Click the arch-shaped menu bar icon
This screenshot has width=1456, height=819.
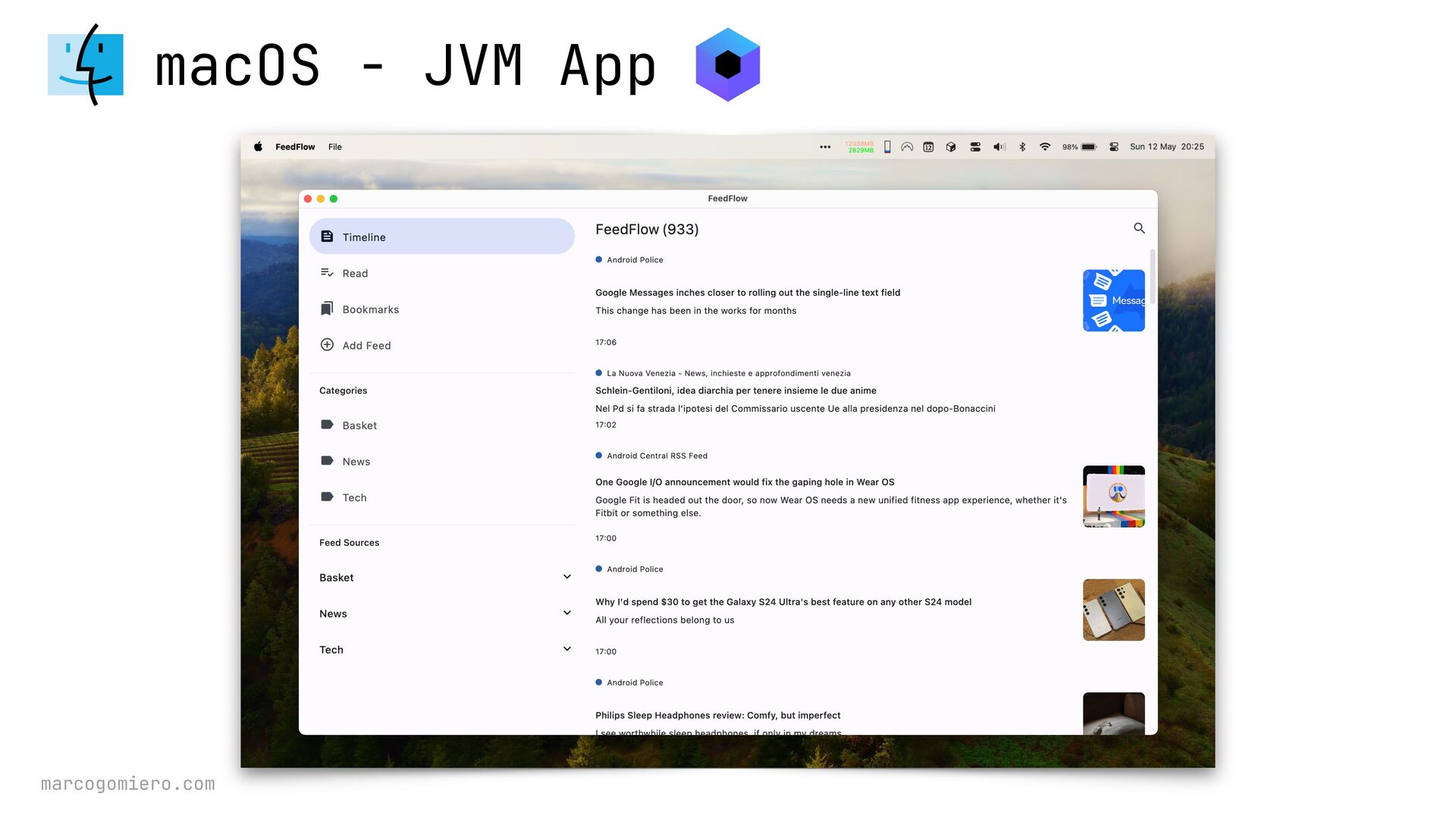pos(907,146)
